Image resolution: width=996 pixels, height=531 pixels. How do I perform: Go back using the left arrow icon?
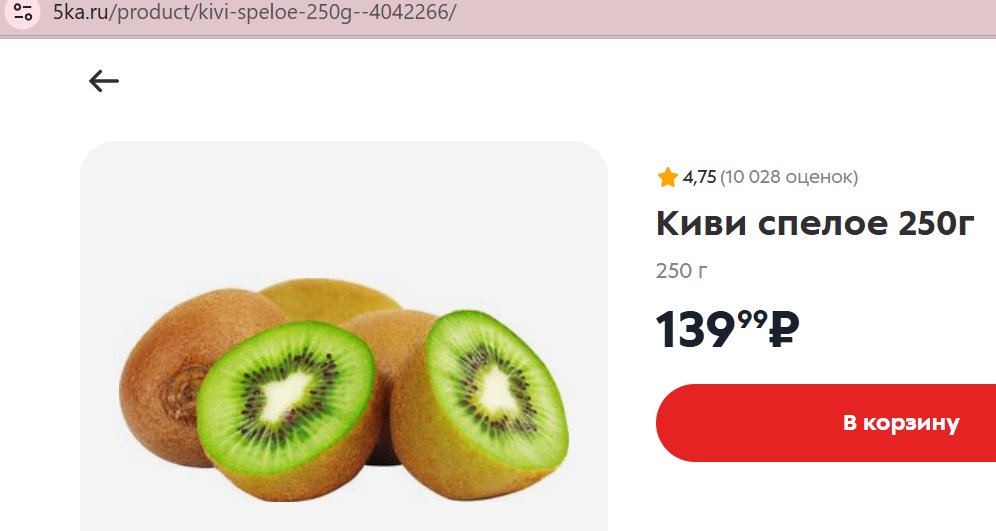click(x=104, y=81)
